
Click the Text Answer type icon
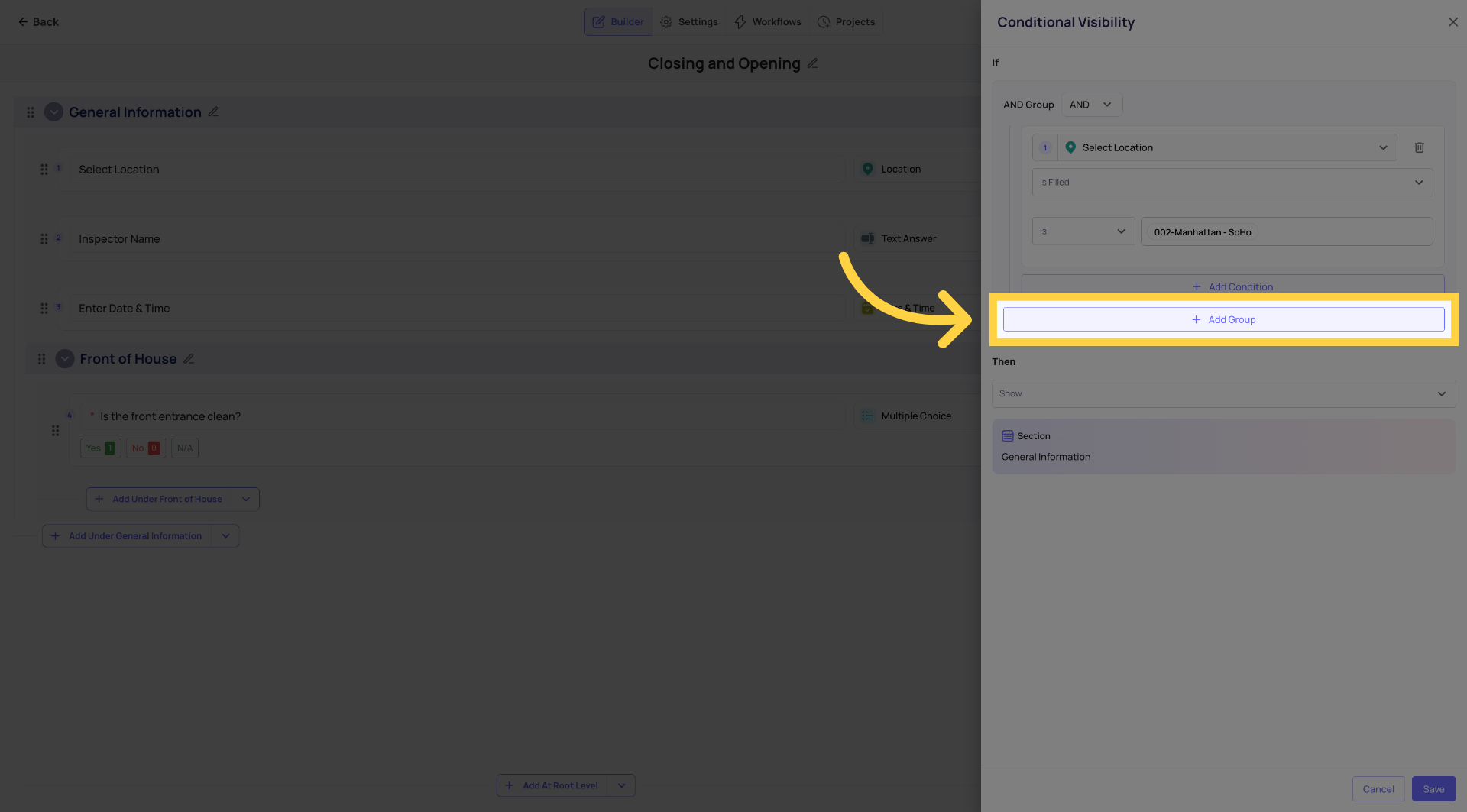868,238
